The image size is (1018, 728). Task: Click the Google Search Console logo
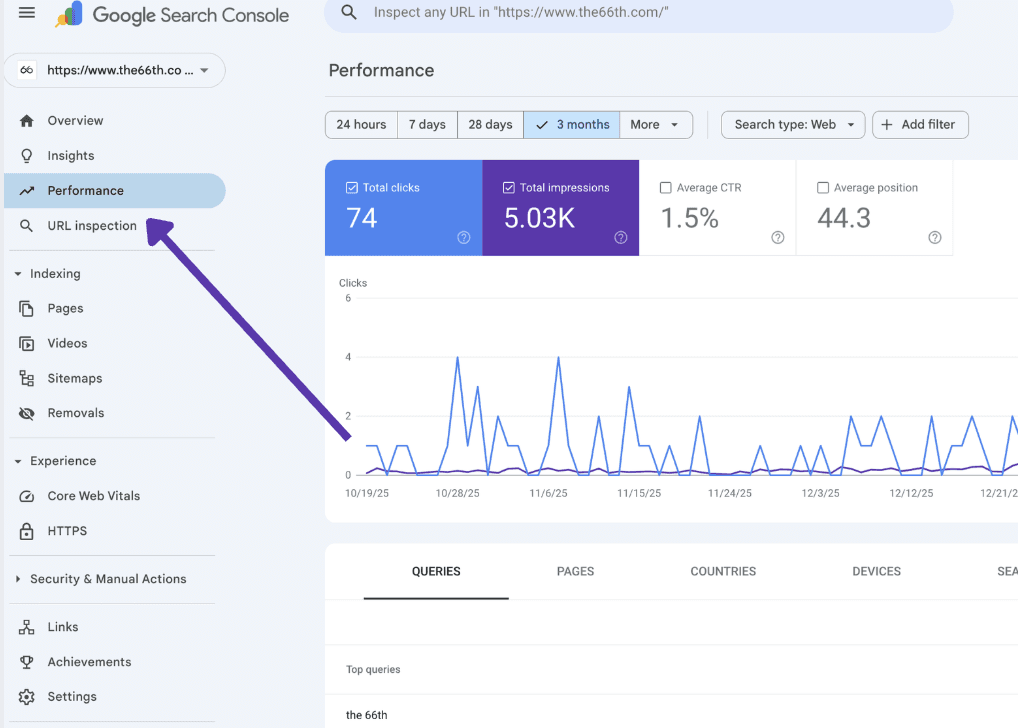tap(173, 14)
